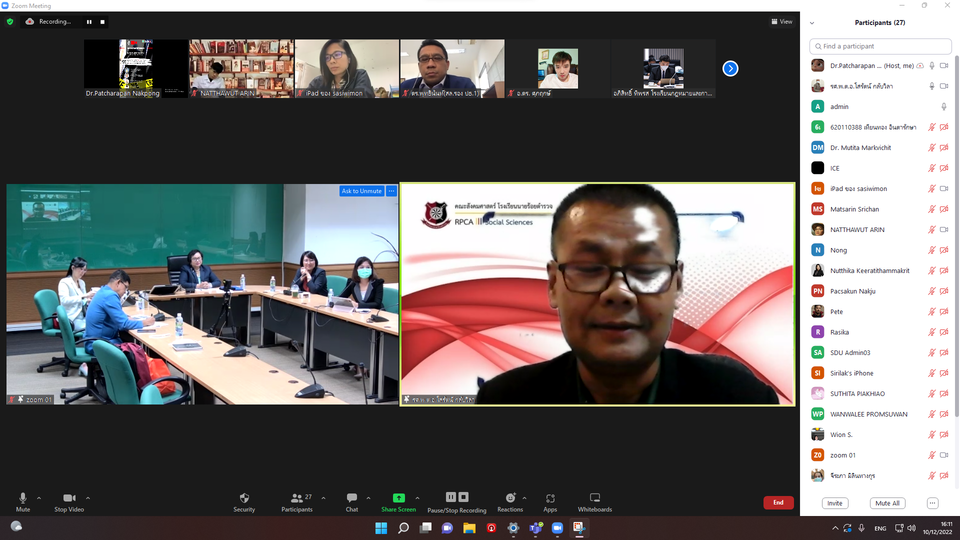Expand audio options arrow beside Mute
The image size is (960, 540).
point(39,497)
